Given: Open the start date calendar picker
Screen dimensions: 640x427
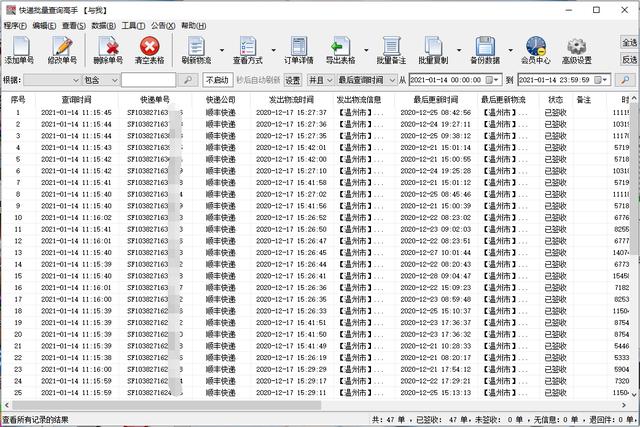Looking at the screenshot, I should pos(495,80).
